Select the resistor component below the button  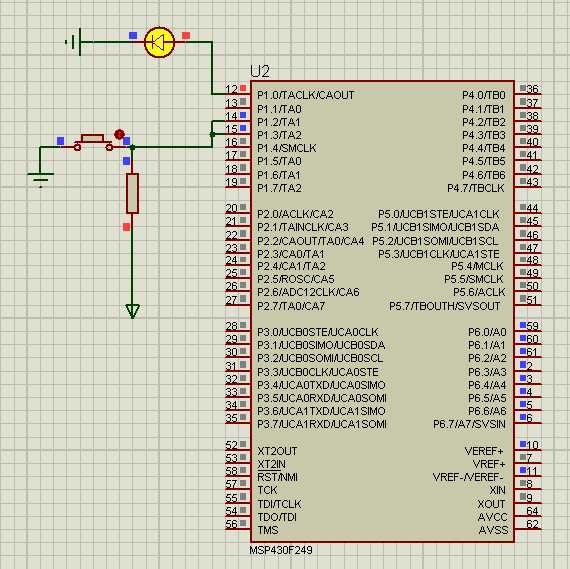pyautogui.click(x=132, y=193)
